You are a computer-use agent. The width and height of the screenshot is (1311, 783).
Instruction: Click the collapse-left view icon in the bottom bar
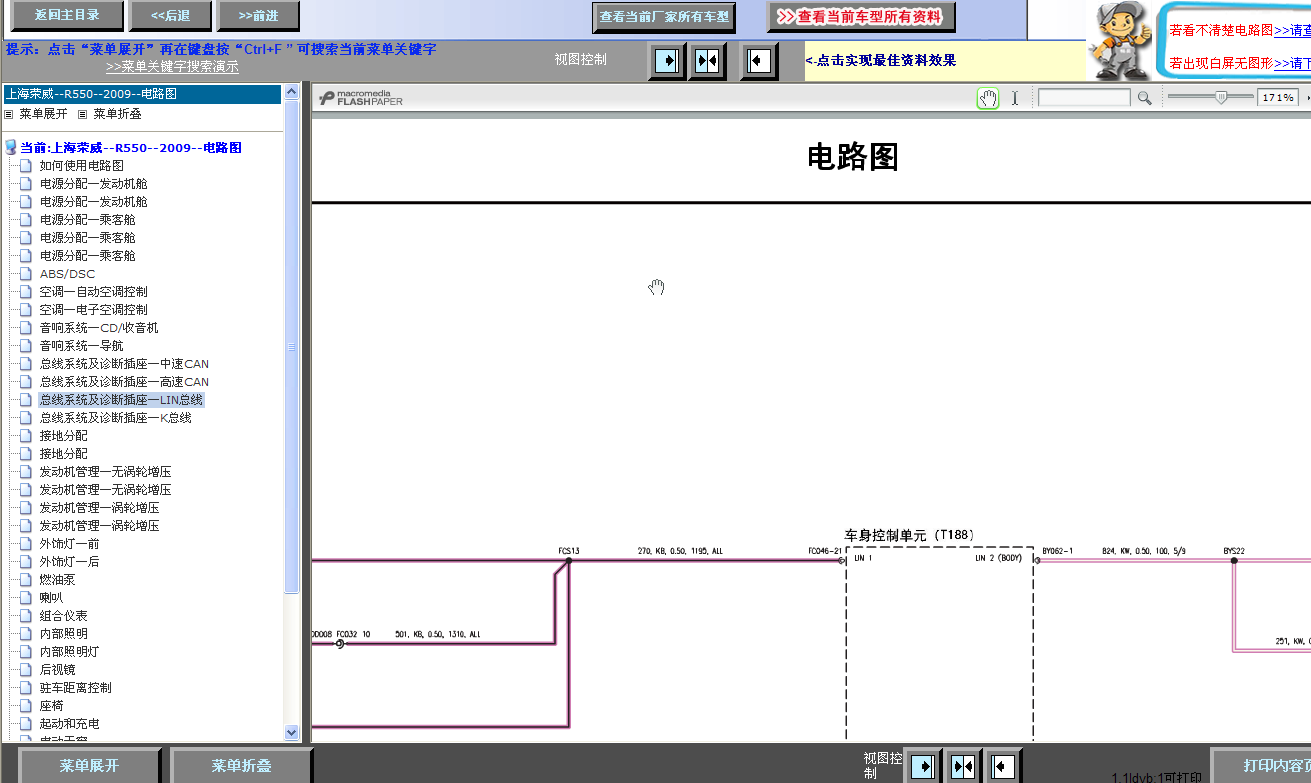[1004, 767]
